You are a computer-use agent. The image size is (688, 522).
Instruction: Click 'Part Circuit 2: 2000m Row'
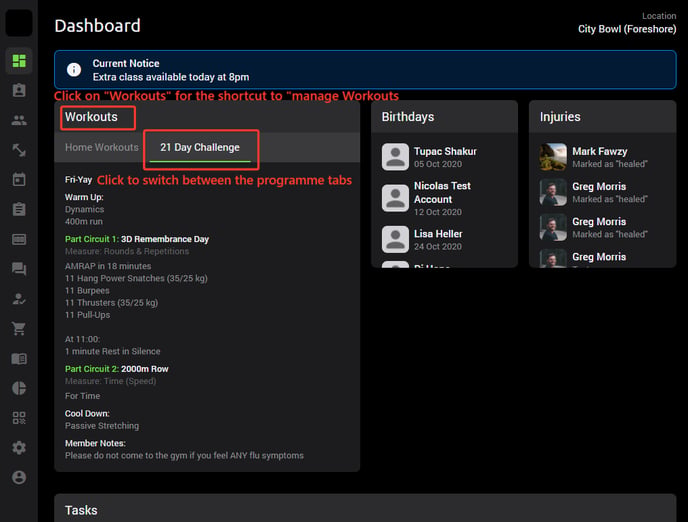click(x=117, y=369)
